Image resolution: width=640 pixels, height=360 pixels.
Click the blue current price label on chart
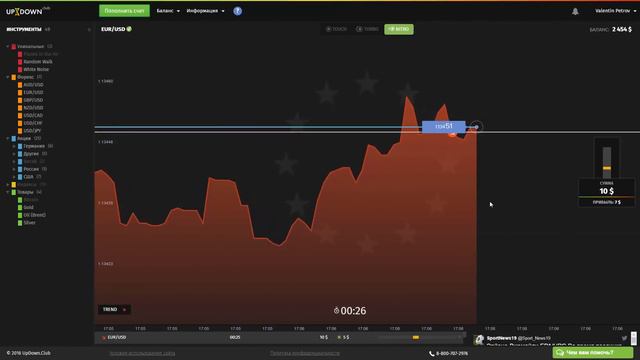[444, 127]
